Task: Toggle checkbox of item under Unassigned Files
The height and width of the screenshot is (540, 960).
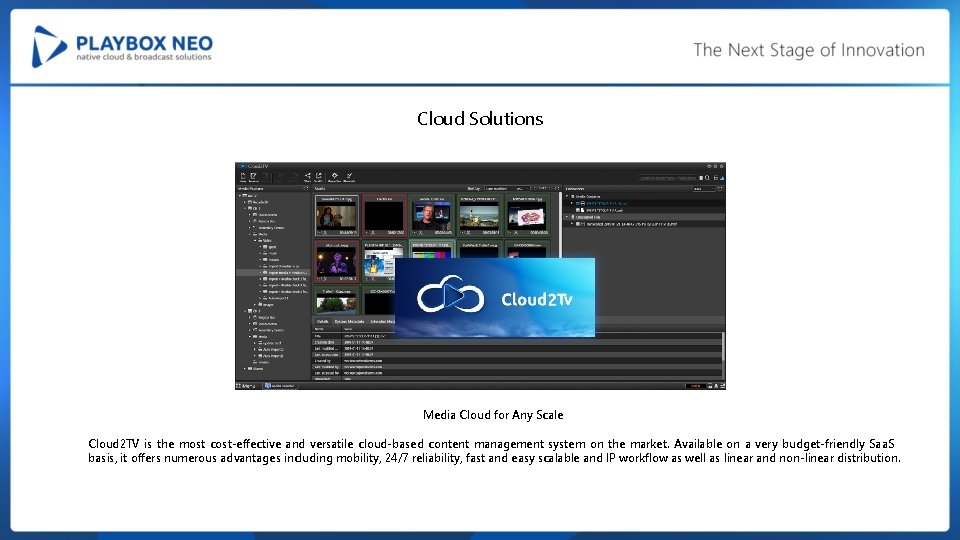Action: (577, 224)
